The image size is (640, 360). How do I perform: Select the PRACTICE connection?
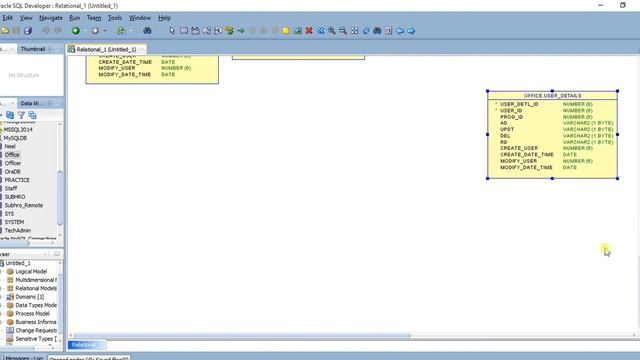pyautogui.click(x=17, y=180)
